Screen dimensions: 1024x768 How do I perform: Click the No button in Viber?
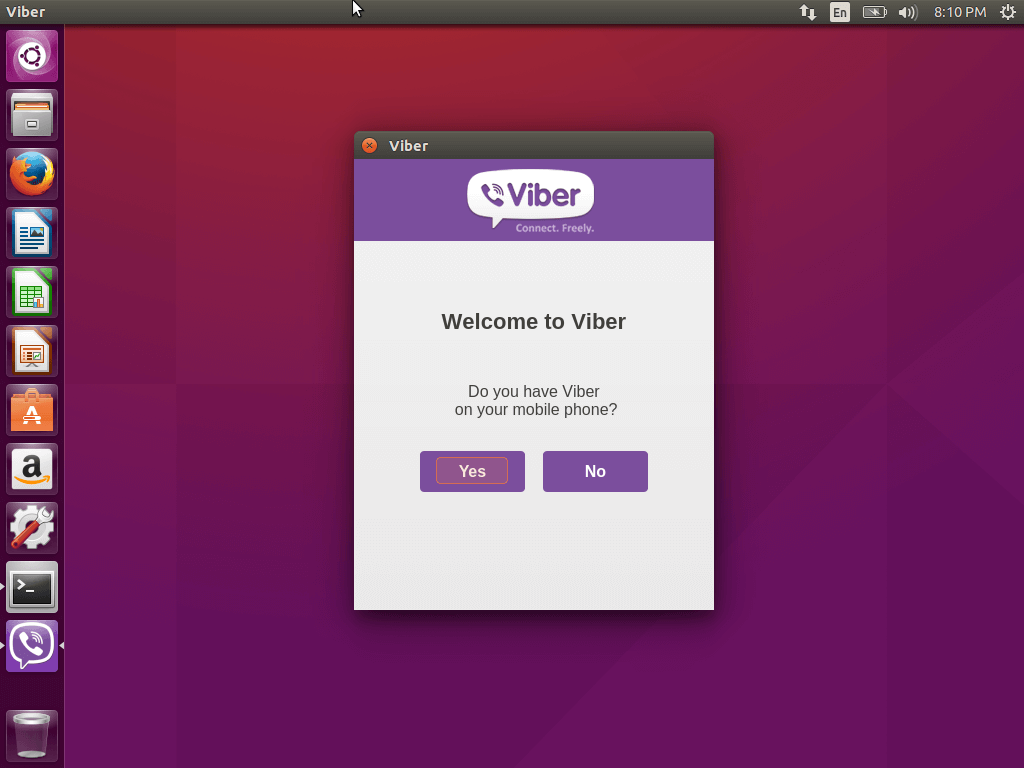(595, 471)
